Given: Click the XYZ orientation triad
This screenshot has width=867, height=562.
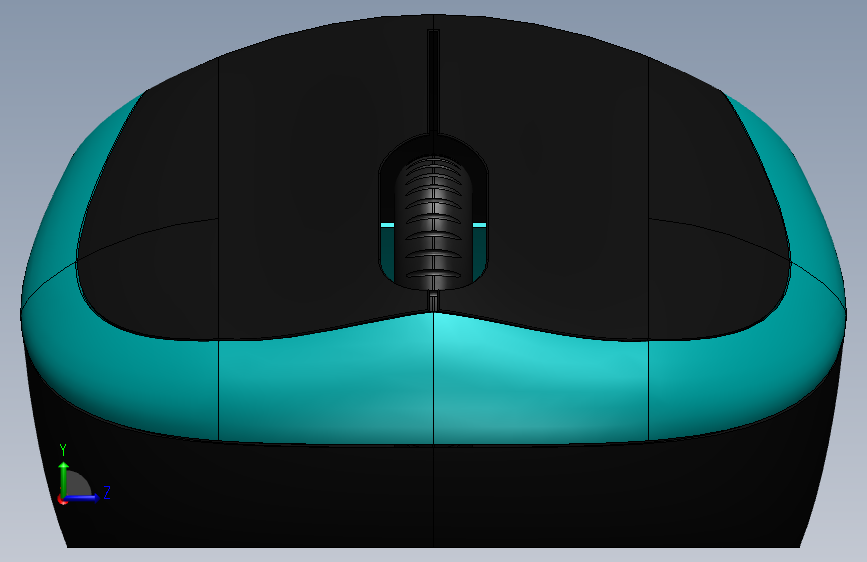Looking at the screenshot, I should [84, 475].
